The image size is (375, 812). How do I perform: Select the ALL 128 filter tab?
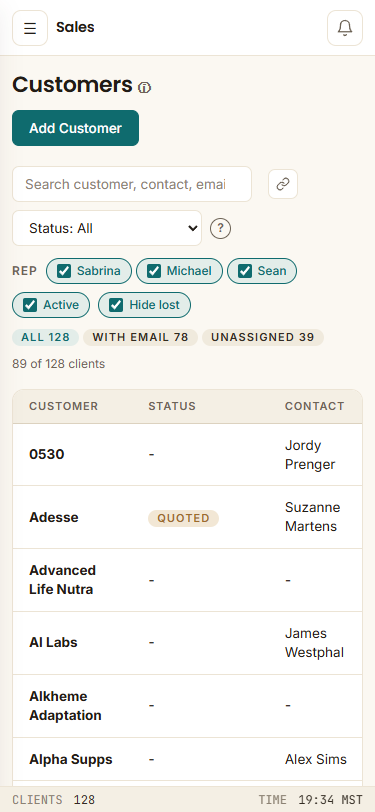pos(46,337)
